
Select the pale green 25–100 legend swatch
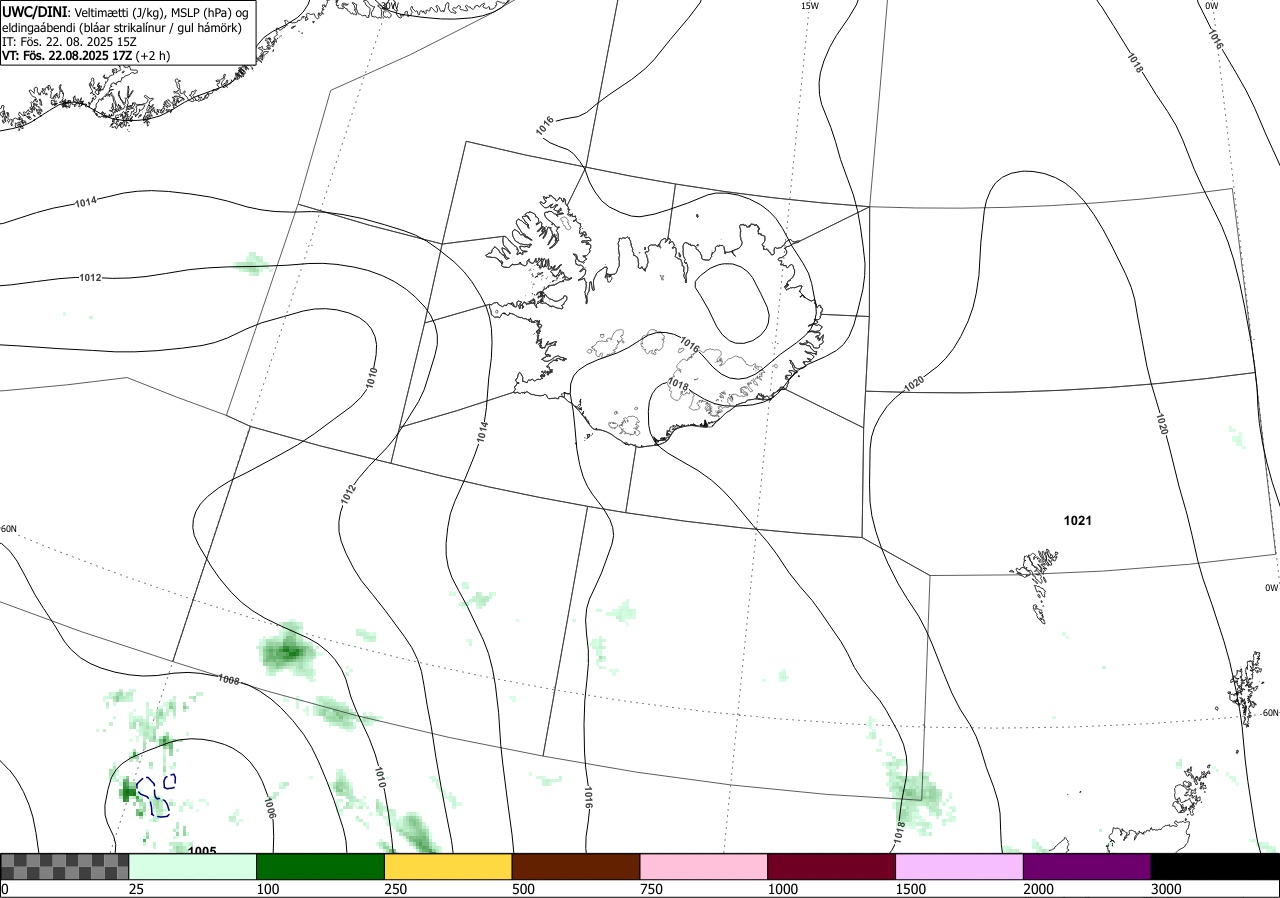pos(193,866)
